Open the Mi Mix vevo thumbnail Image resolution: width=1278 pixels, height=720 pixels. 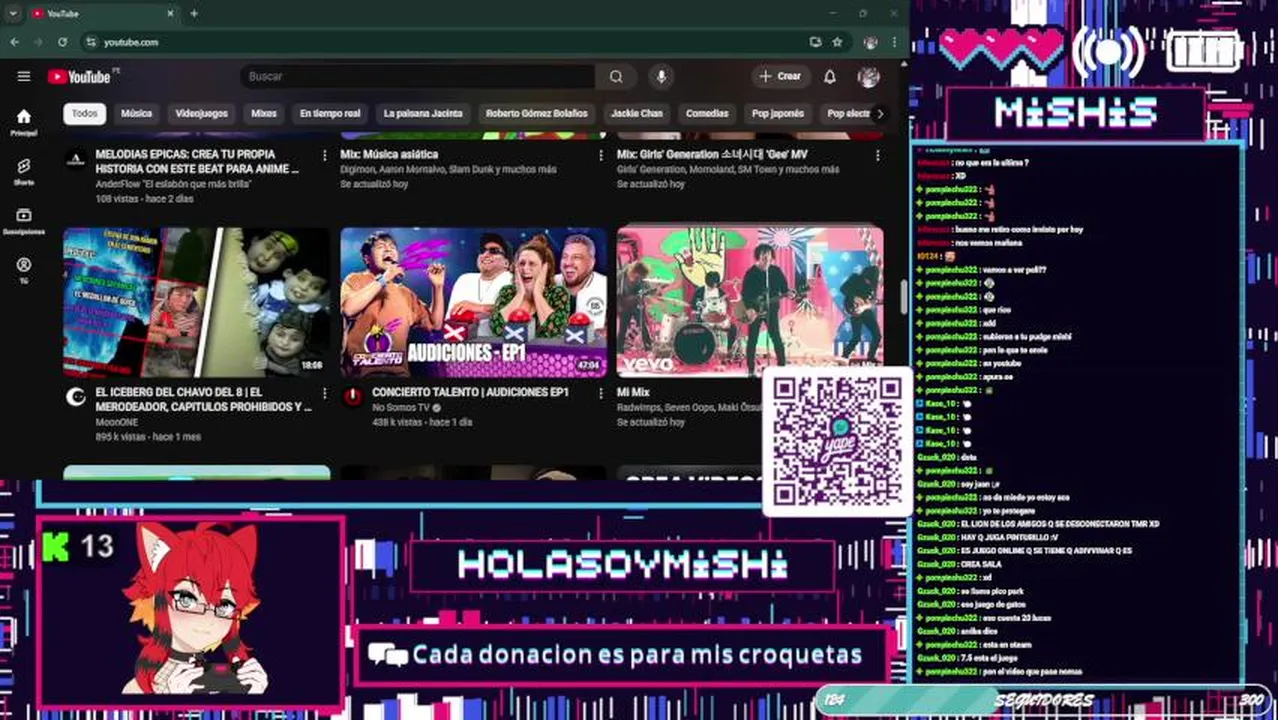[750, 302]
